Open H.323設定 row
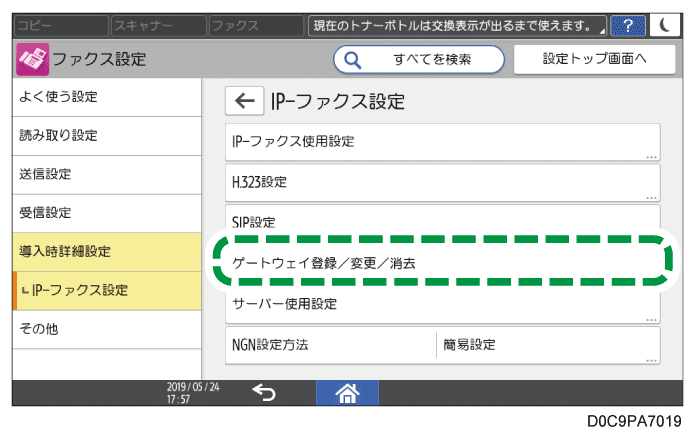The height and width of the screenshot is (435, 691). click(x=442, y=183)
